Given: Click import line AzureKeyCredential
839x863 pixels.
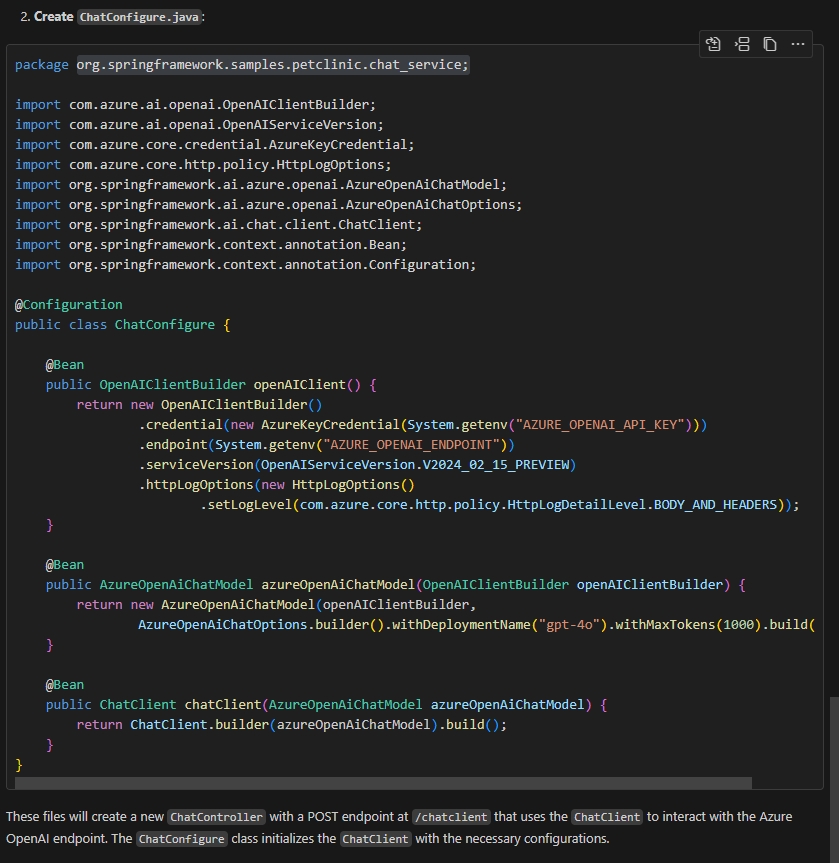Looking at the screenshot, I should click(215, 144).
